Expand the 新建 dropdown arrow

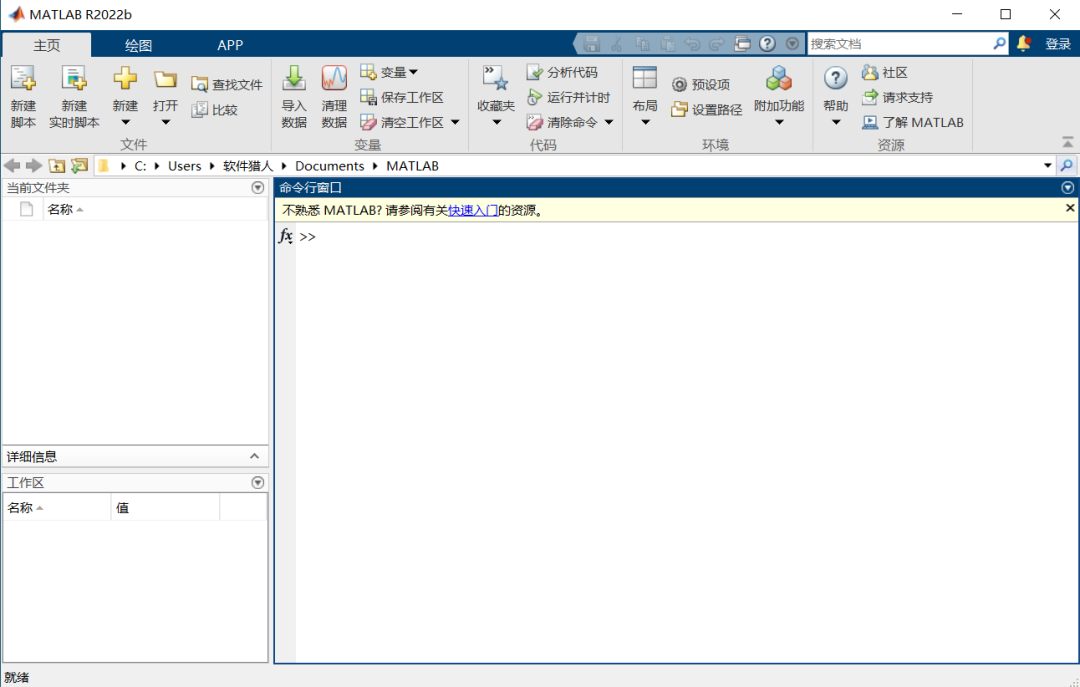[x=125, y=123]
